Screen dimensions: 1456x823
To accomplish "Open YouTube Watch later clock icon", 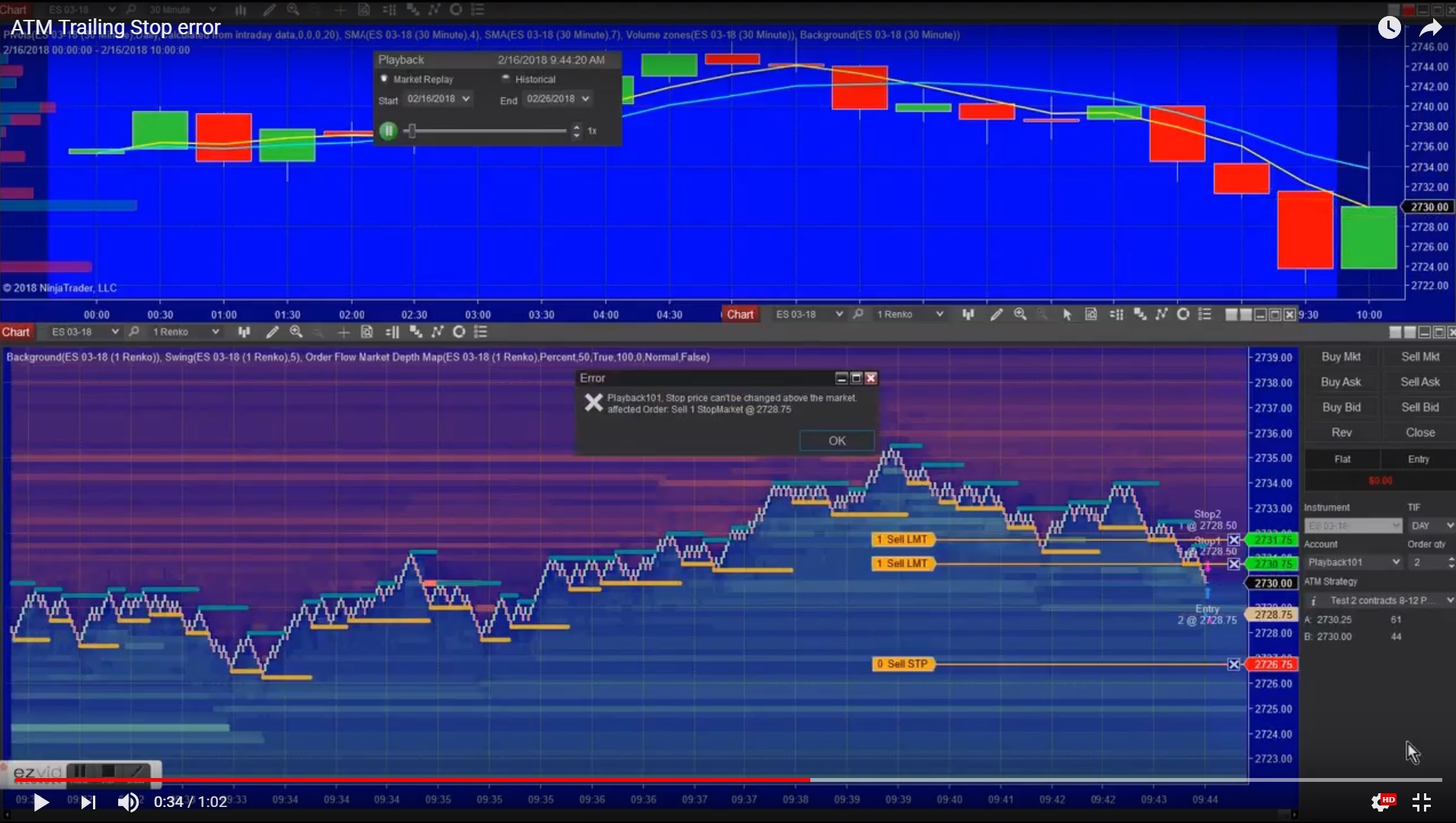I will pos(1389,28).
